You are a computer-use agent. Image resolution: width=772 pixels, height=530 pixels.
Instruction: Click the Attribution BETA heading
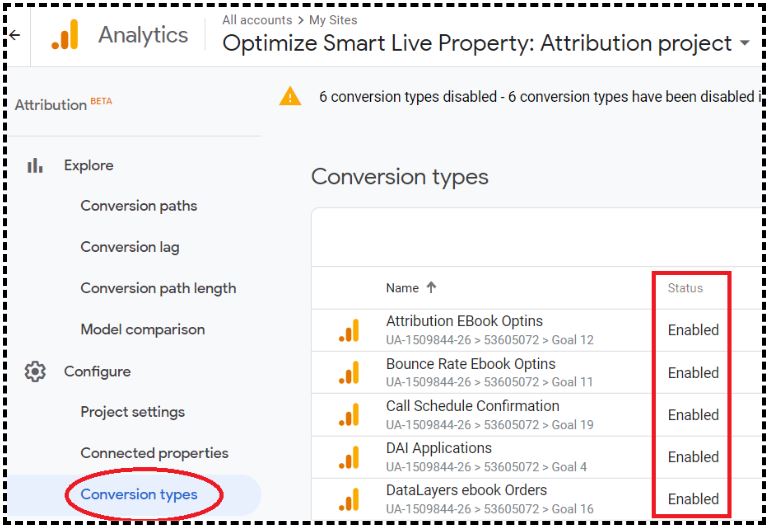pos(63,104)
